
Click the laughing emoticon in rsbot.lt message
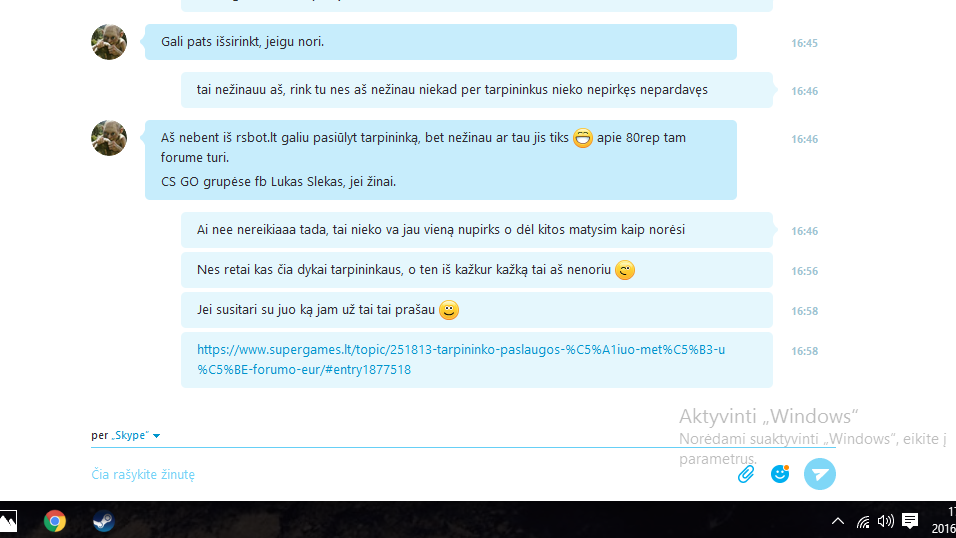[x=583, y=138]
